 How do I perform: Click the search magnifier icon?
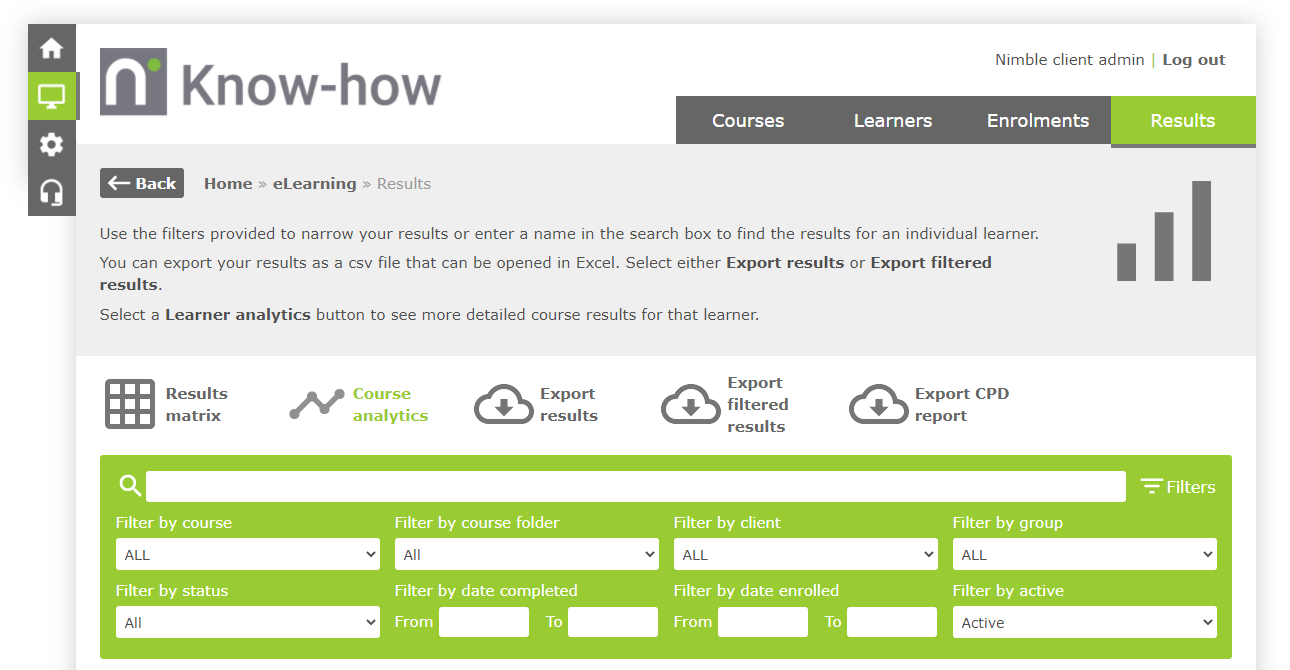(130, 486)
